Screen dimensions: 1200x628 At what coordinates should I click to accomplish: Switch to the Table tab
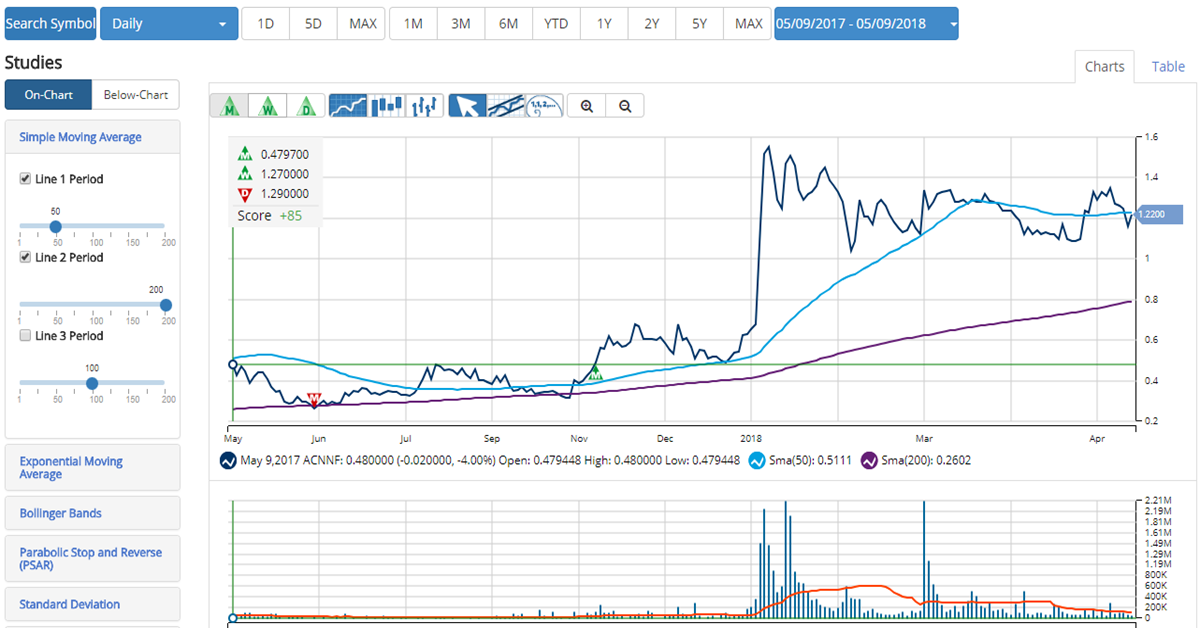click(1168, 67)
